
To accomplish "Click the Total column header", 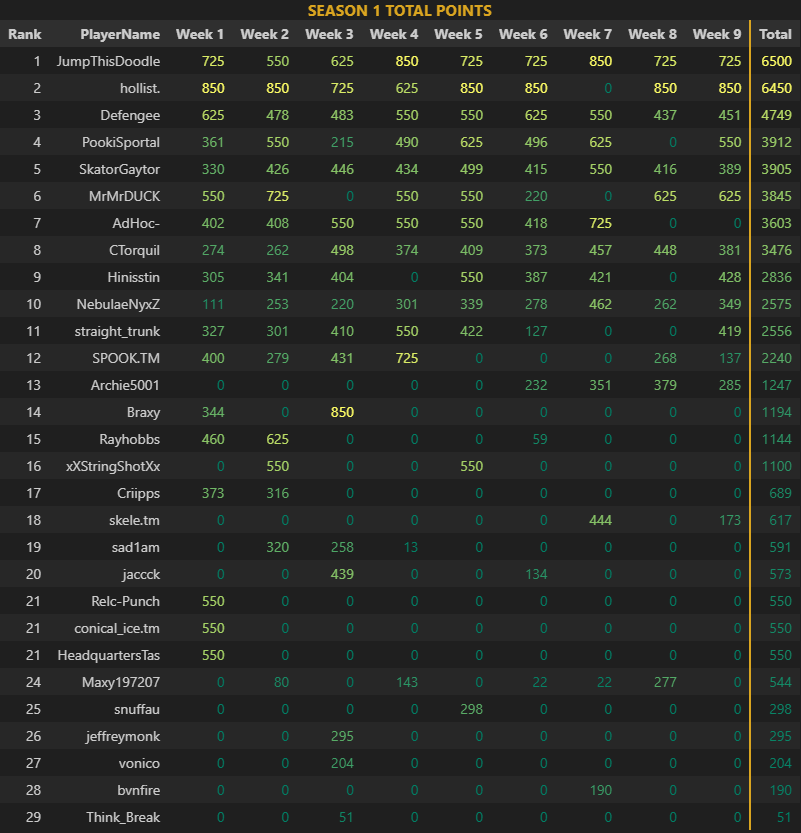I will point(776,34).
